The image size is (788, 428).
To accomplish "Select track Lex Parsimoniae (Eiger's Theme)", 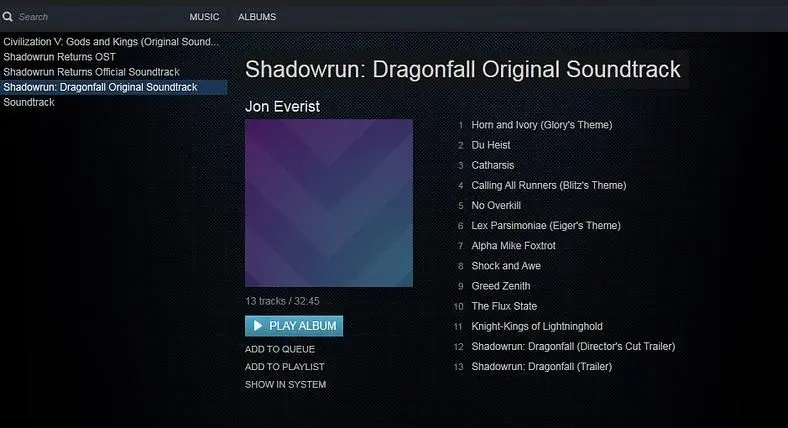I will click(x=546, y=226).
